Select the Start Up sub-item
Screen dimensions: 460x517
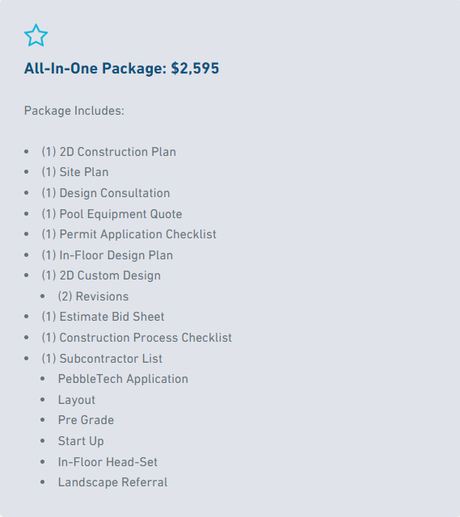[x=81, y=441]
